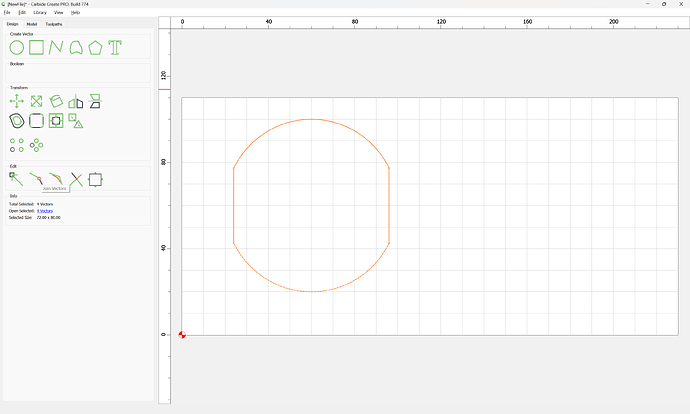Screen dimensions: 690x414
Task: Select the Text create tool
Action: [115, 48]
